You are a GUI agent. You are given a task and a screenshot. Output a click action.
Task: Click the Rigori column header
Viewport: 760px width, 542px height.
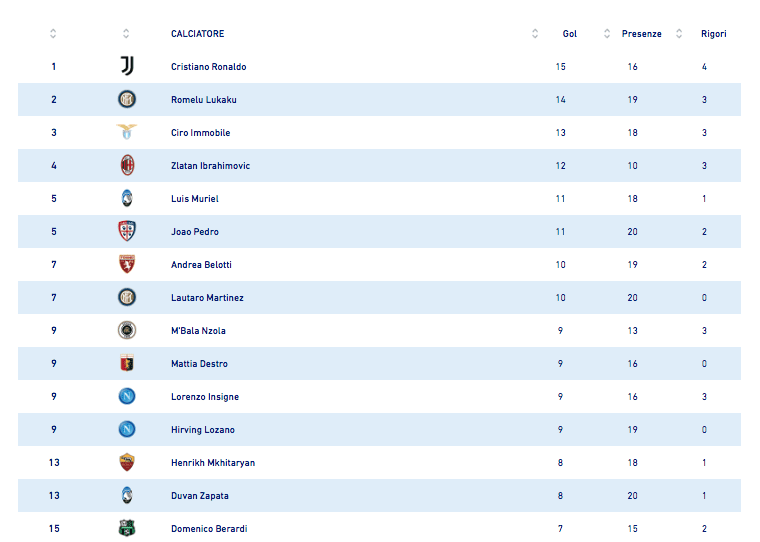coord(713,34)
